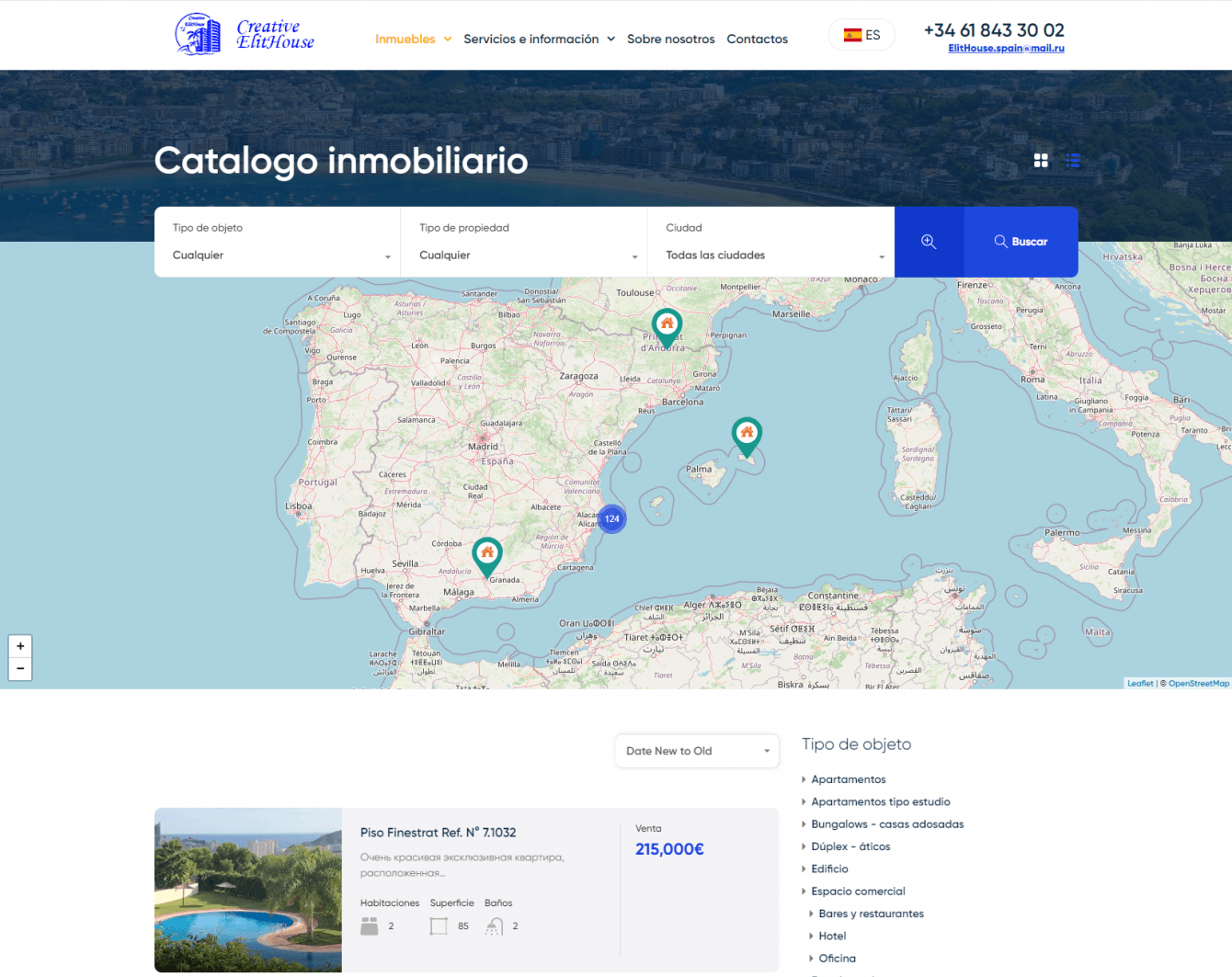Select the Edificio category
Screen dimensions: 1232x977
click(829, 869)
